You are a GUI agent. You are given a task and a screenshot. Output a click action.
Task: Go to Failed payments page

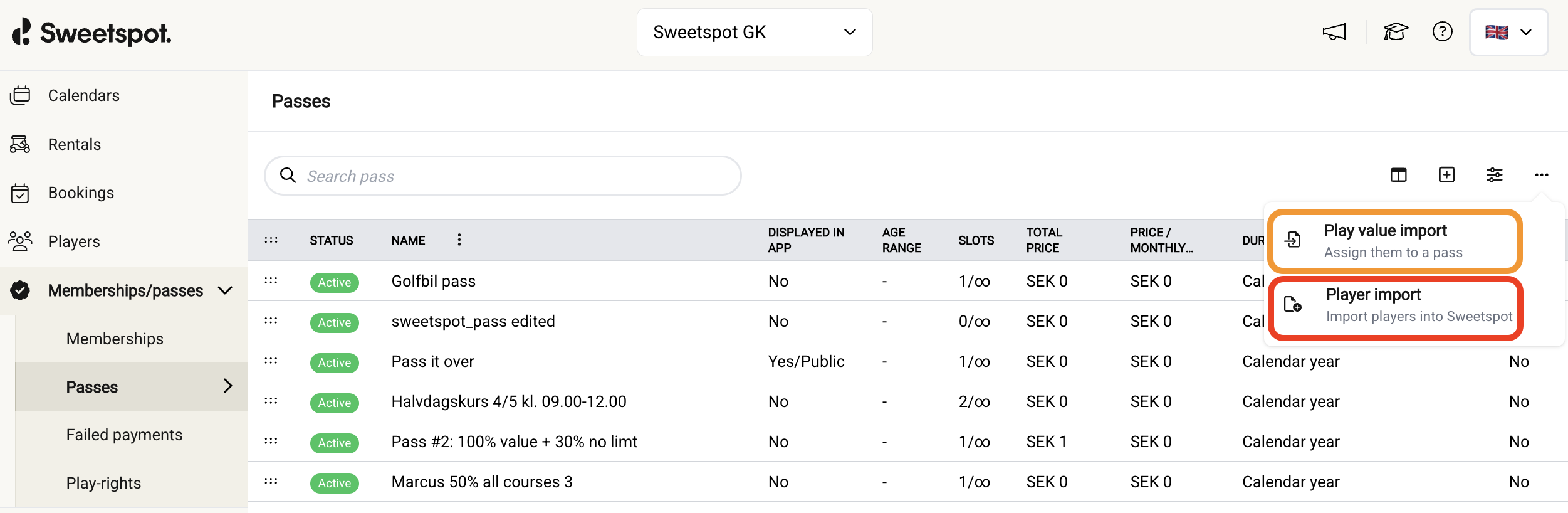[x=124, y=435]
